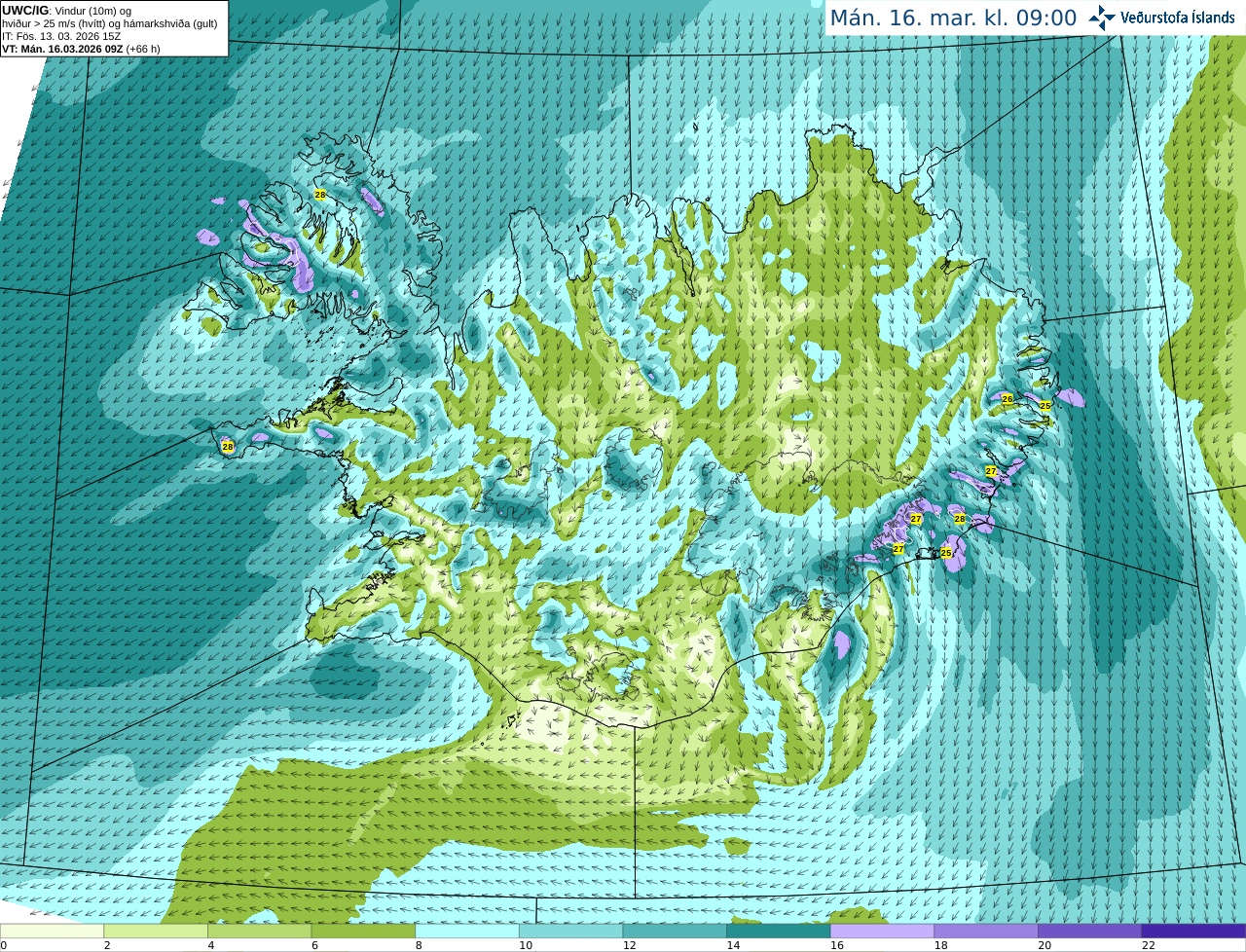The height and width of the screenshot is (952, 1246).
Task: Click the yellow 28 gust marker at Snæfellsnes tip
Action: click(x=228, y=447)
